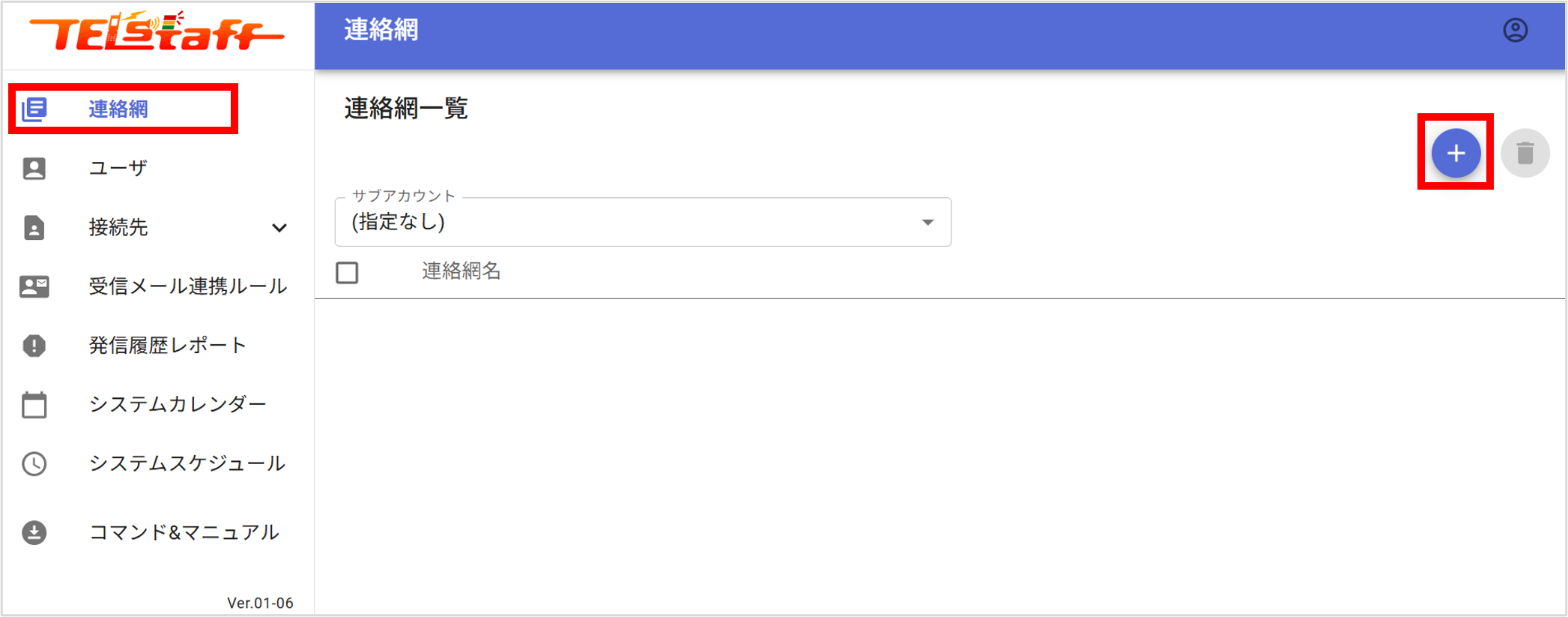Open the ユーザ menu item
The height and width of the screenshot is (617, 1568).
pyautogui.click(x=118, y=169)
